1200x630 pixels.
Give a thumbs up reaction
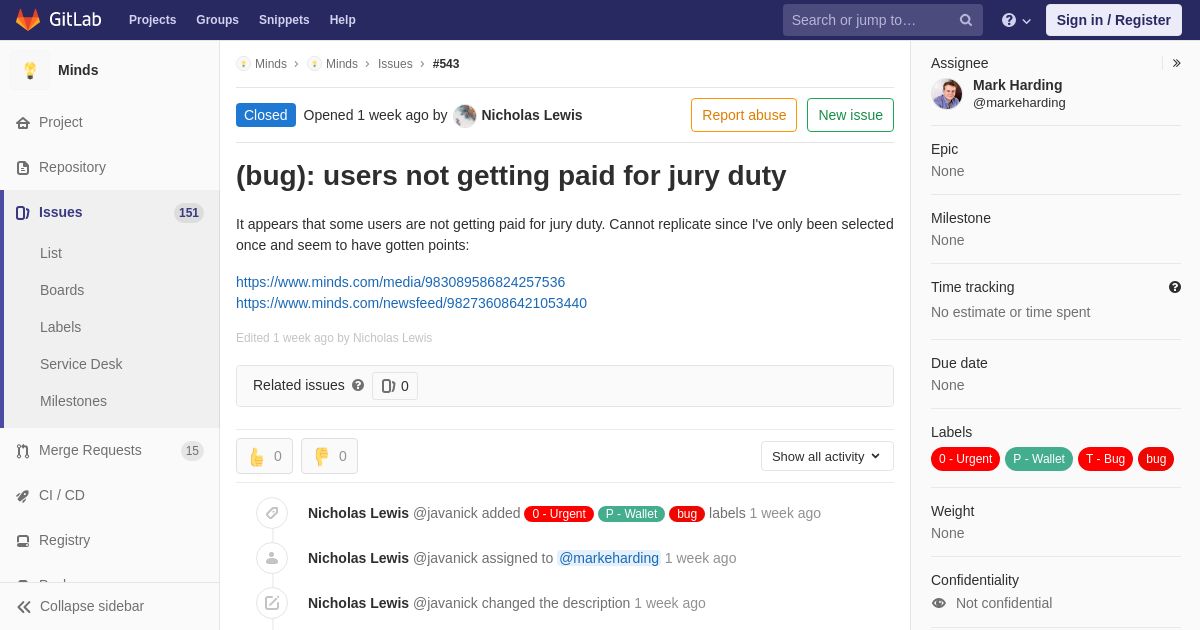click(x=264, y=456)
